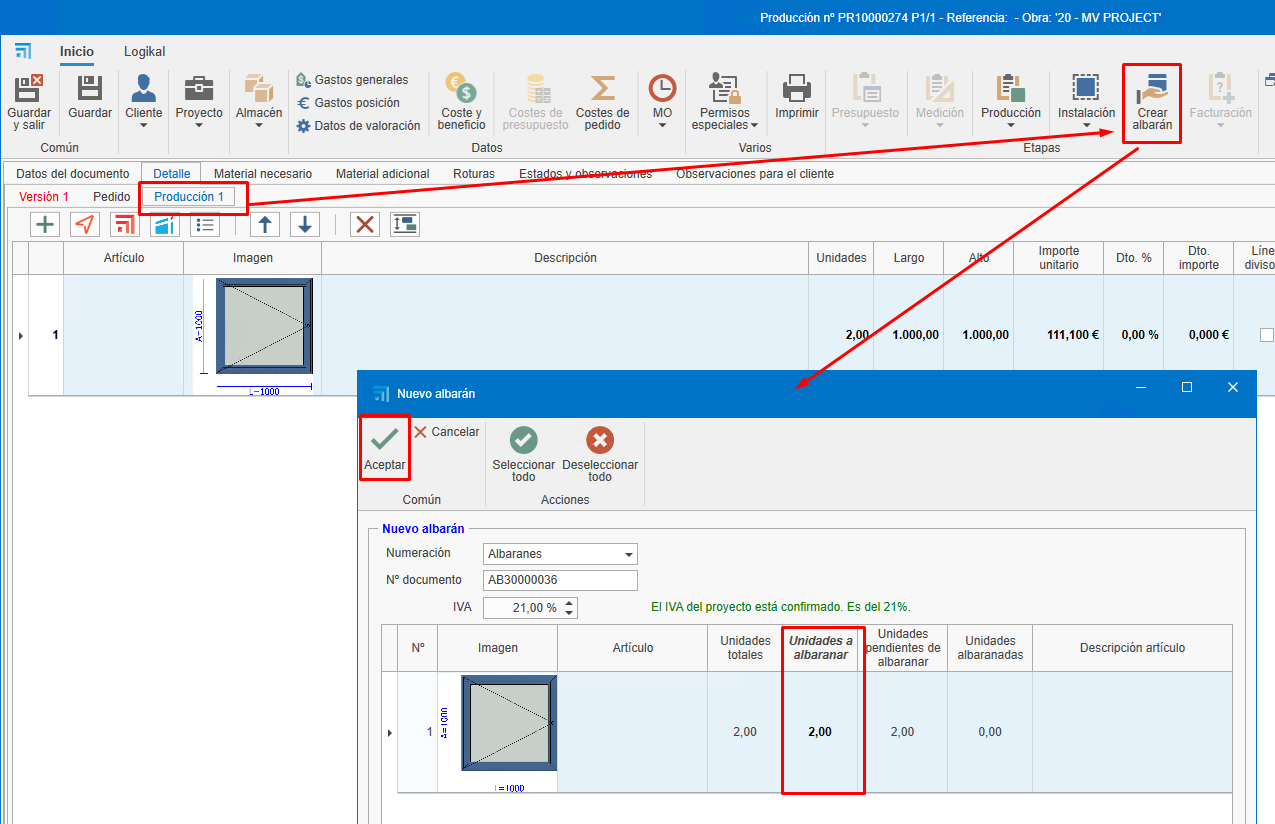Image resolution: width=1275 pixels, height=824 pixels.
Task: Click the Descripción column header
Action: tap(565, 258)
